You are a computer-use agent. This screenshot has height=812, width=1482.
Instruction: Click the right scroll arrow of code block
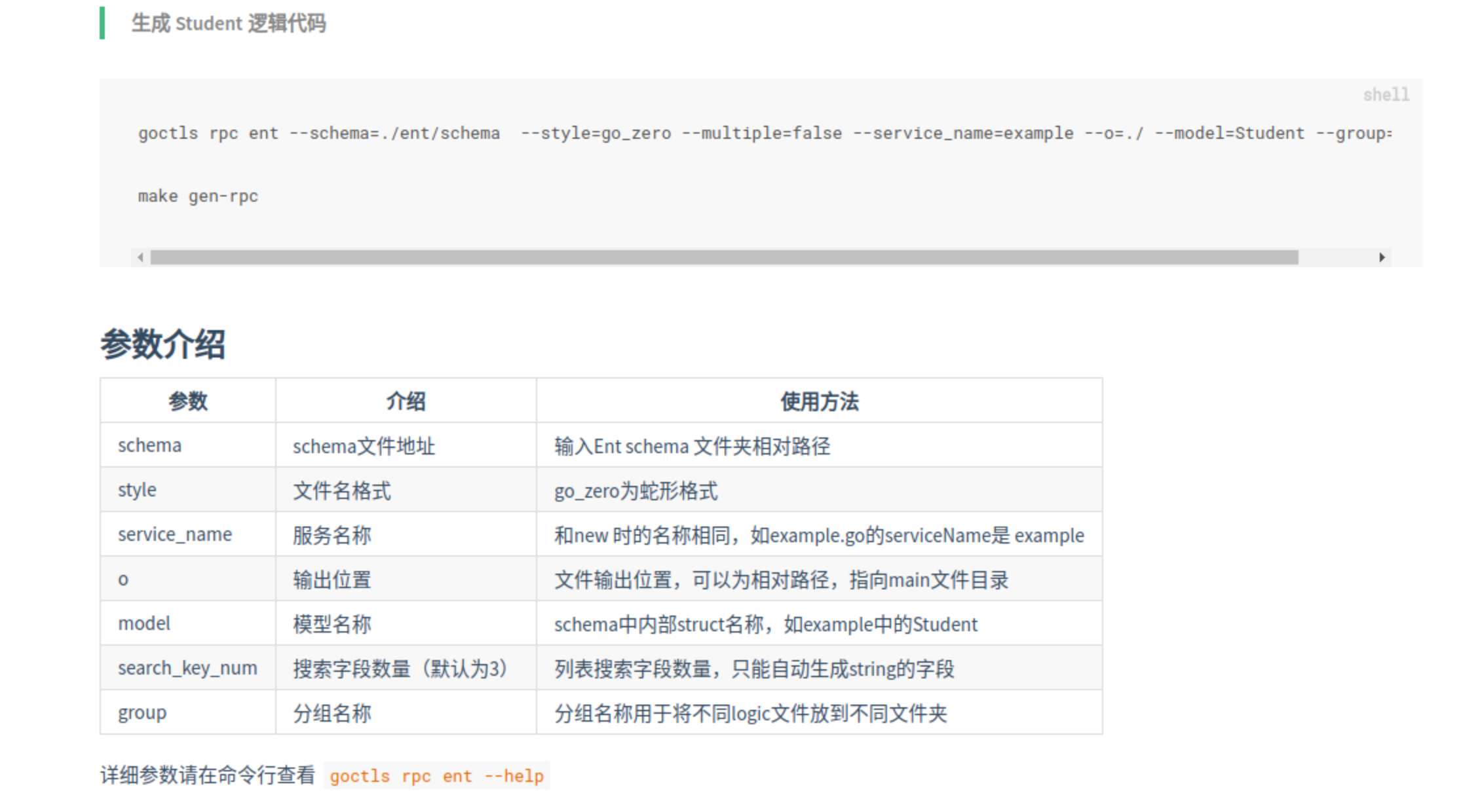(x=1382, y=257)
